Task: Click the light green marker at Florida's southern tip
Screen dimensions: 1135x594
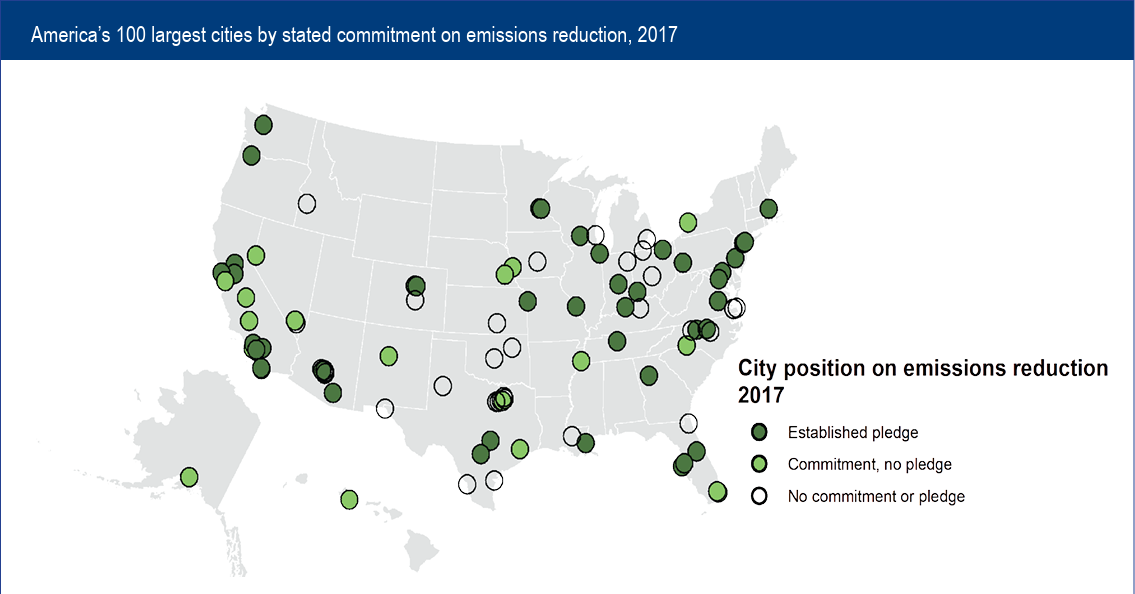Action: click(717, 491)
